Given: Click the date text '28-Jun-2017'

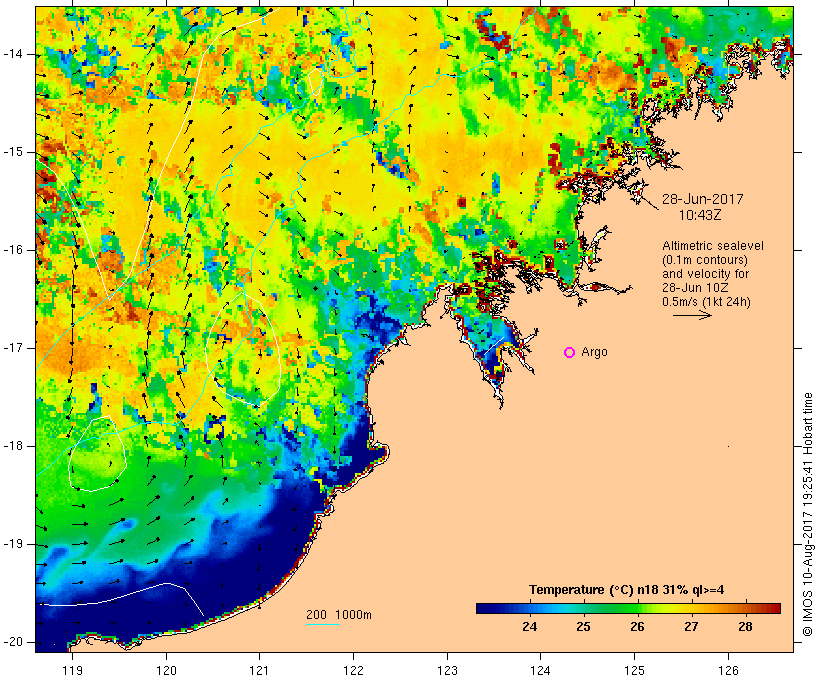Looking at the screenshot, I should coord(703,199).
